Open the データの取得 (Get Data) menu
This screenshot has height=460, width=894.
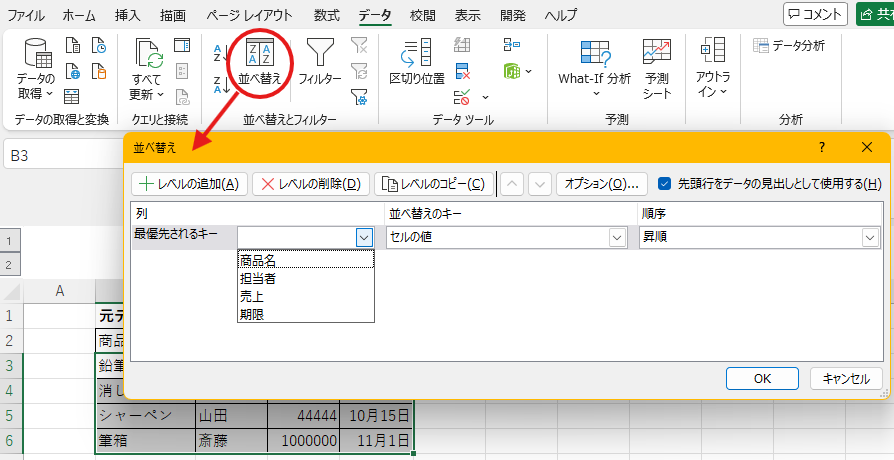[36, 68]
